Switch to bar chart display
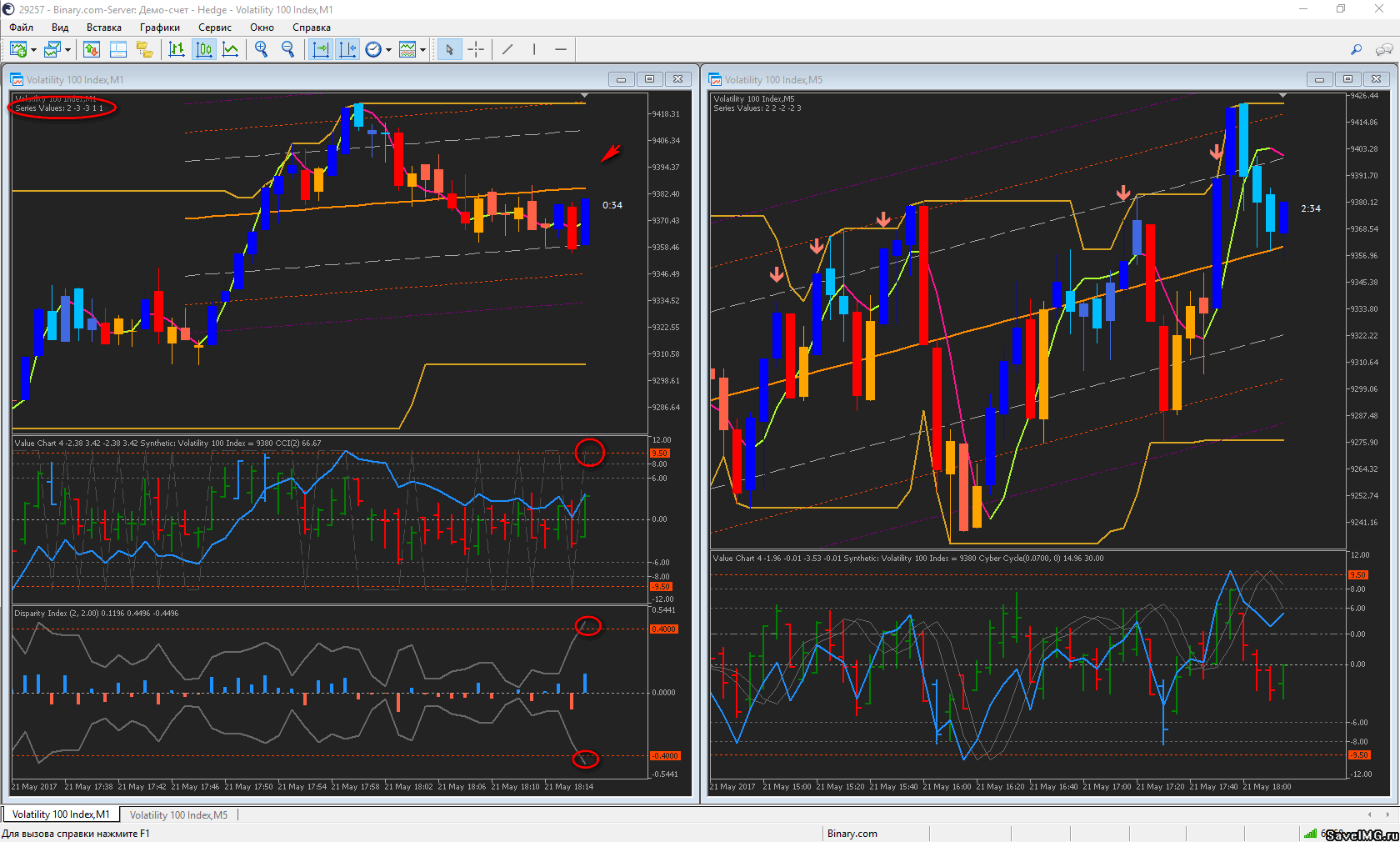The width and height of the screenshot is (1400, 842). (x=177, y=50)
